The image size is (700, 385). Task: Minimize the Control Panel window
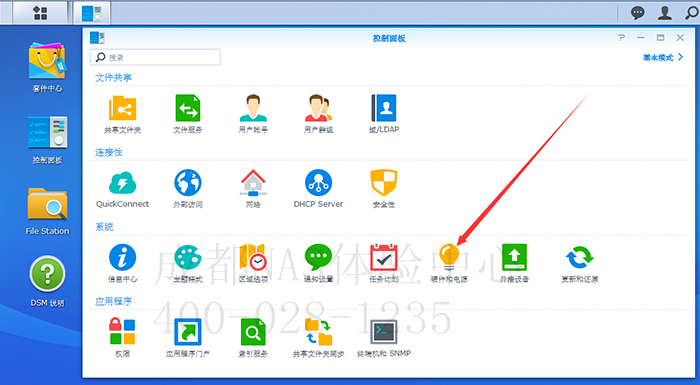tap(641, 38)
